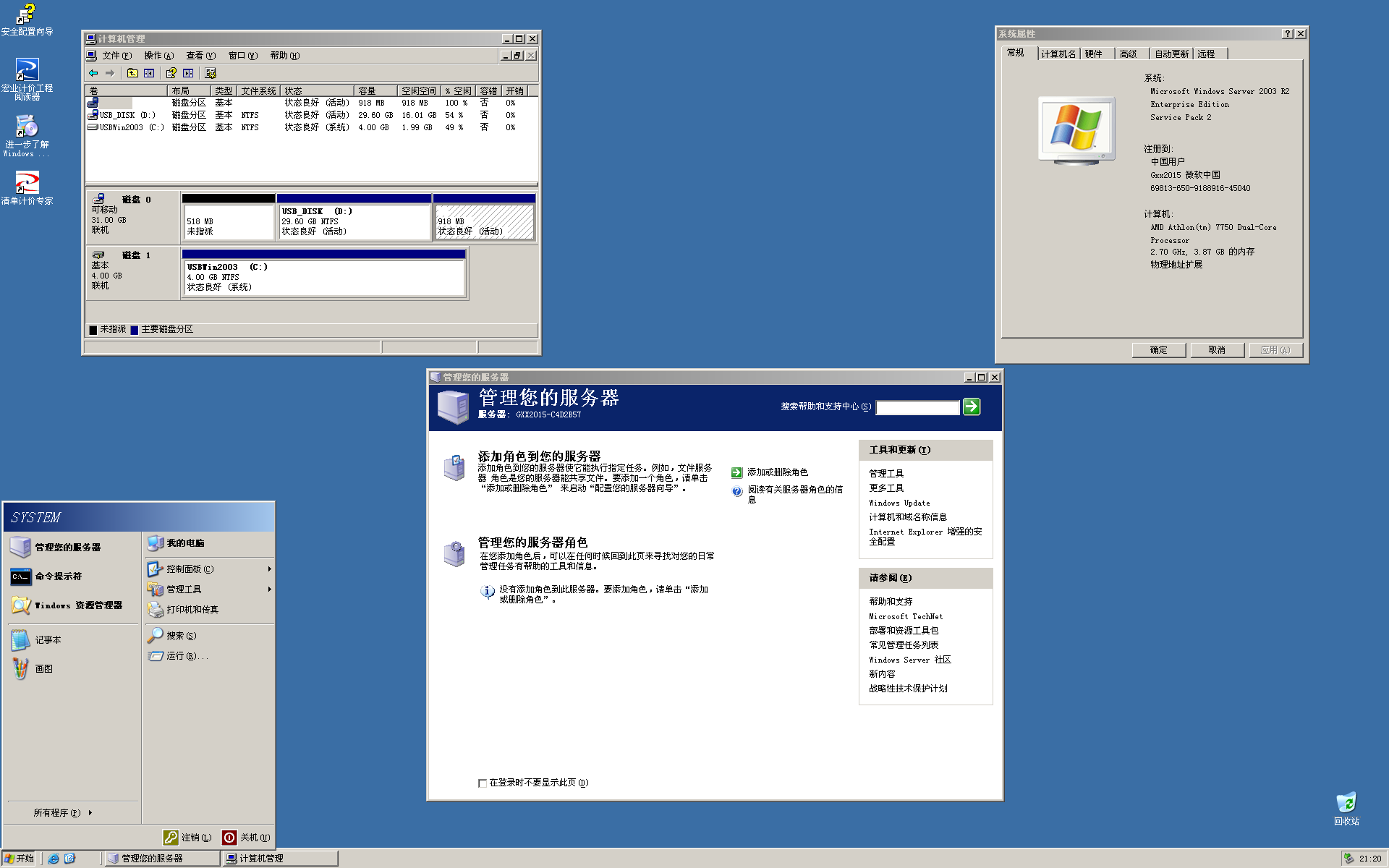Viewport: 1389px width, 868px height.
Task: Click 管理您的服务器 in Start menu
Action: (72, 548)
